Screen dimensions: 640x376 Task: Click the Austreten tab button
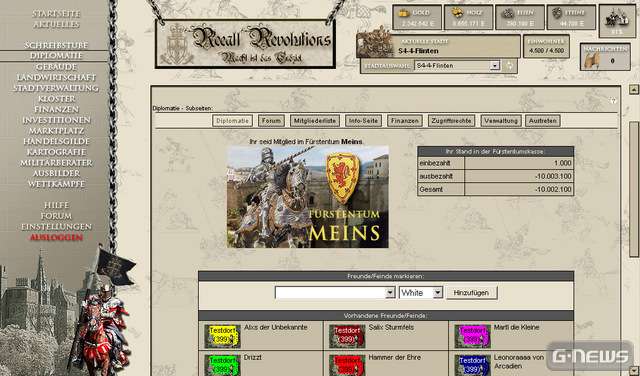pos(542,121)
